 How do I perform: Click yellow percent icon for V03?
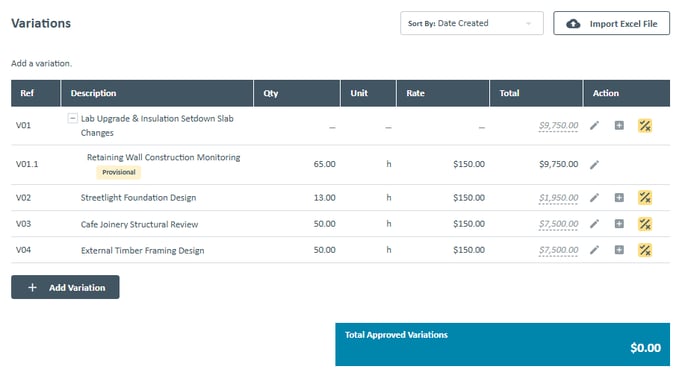645,224
